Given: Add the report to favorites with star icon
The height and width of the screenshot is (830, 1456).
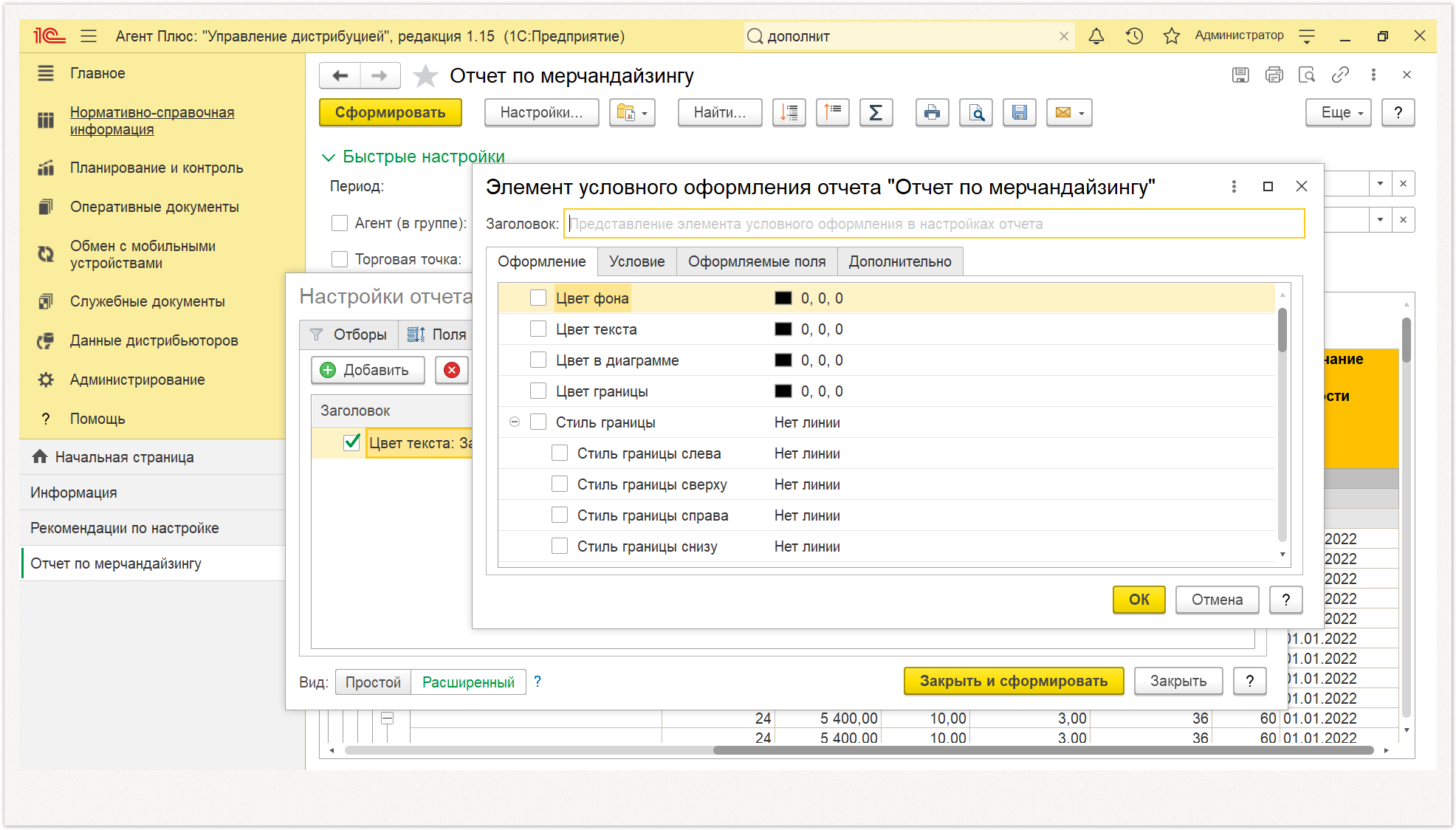Looking at the screenshot, I should coord(425,75).
